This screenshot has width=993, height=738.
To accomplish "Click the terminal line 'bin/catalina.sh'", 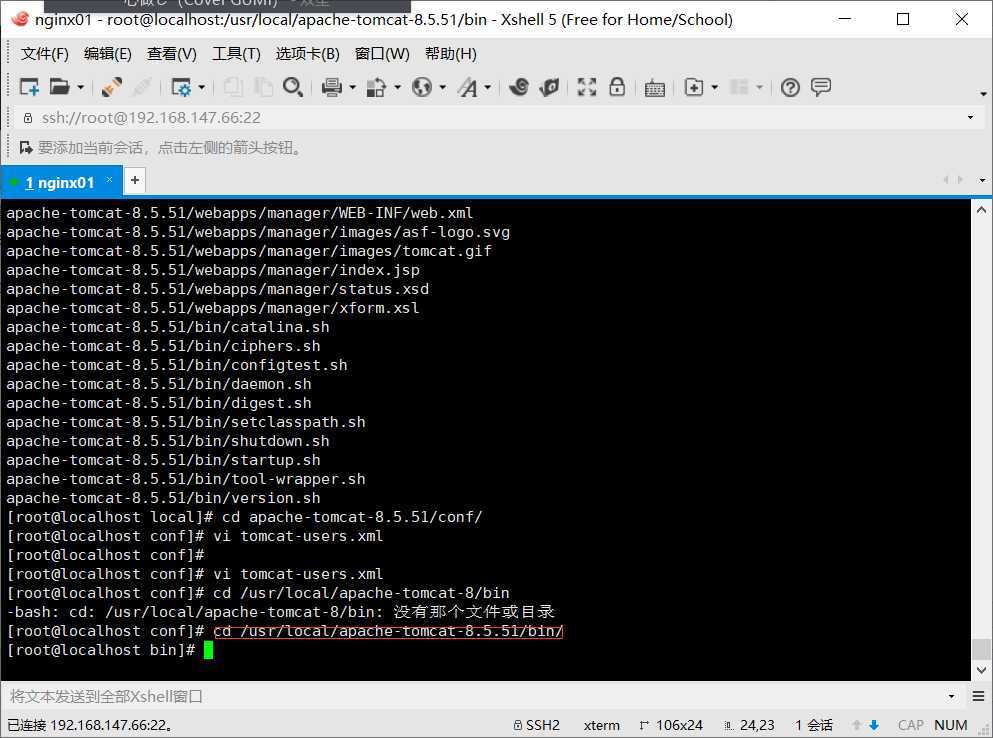I will tap(168, 328).
